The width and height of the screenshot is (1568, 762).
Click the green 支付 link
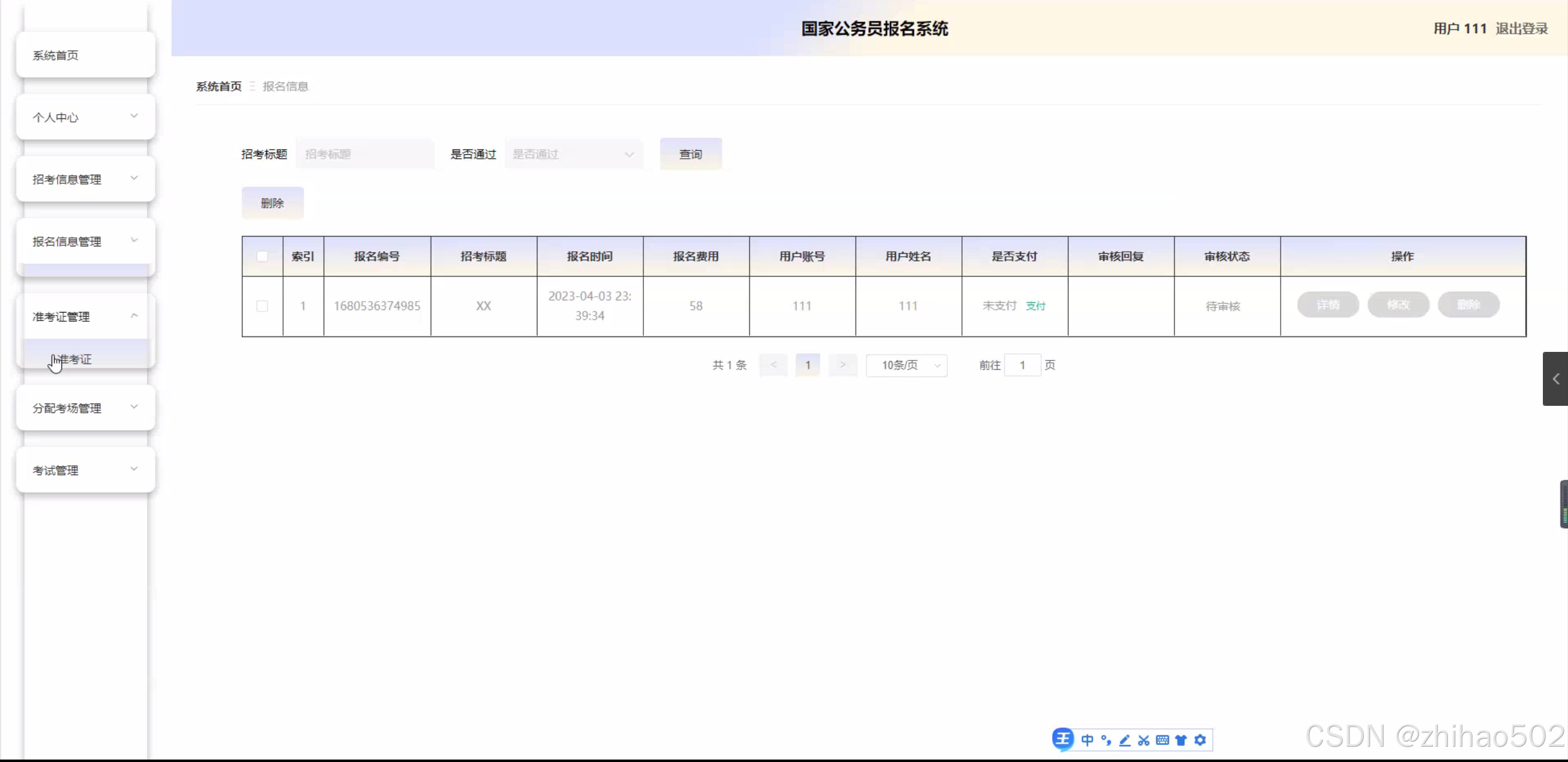1036,306
